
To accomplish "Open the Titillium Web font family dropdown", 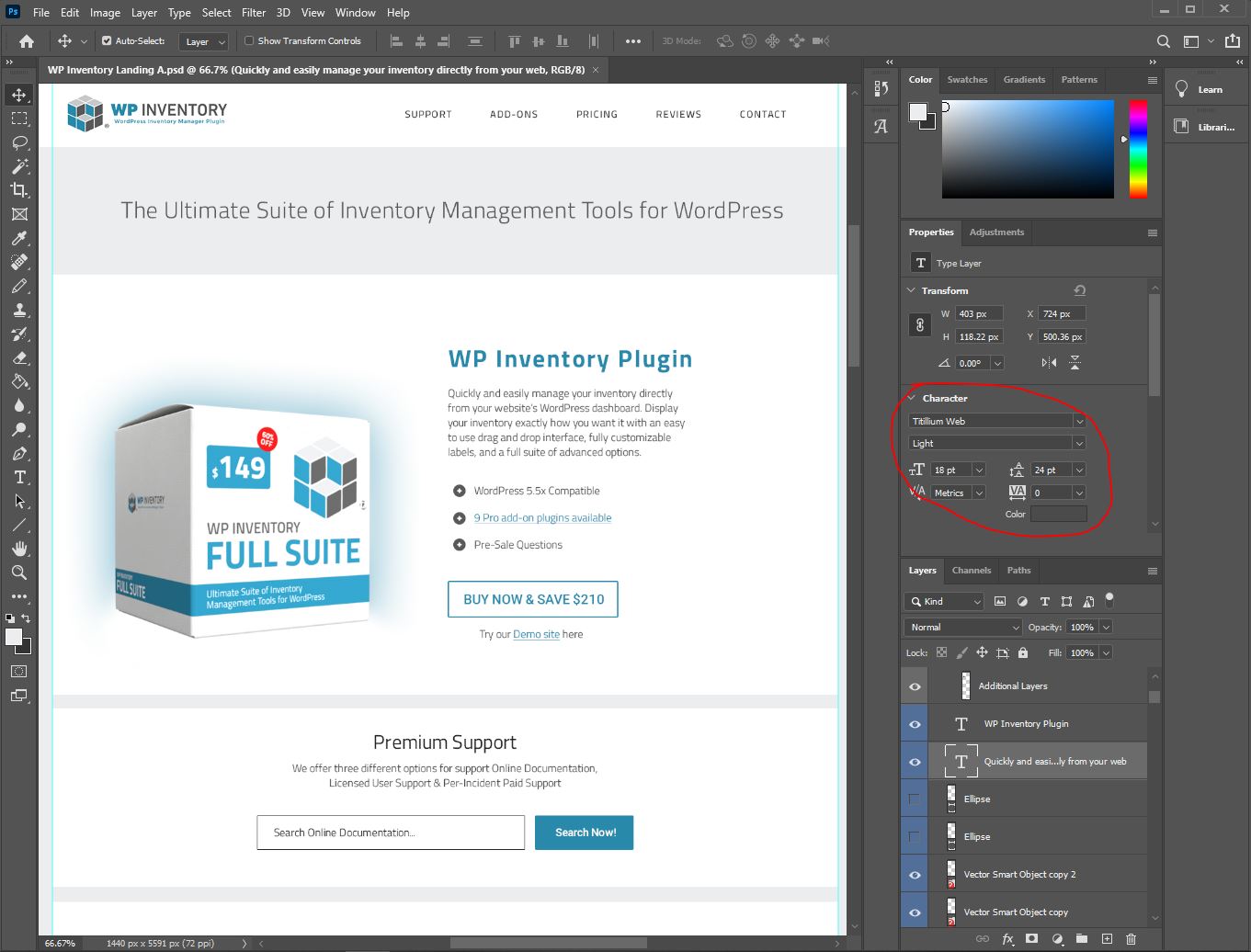I will click(x=1079, y=421).
